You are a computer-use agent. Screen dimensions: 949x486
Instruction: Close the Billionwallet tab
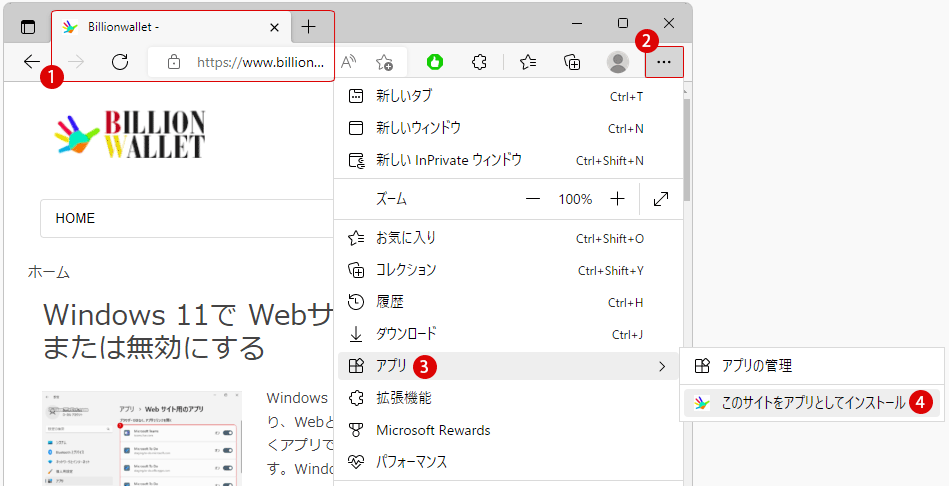coord(274,27)
